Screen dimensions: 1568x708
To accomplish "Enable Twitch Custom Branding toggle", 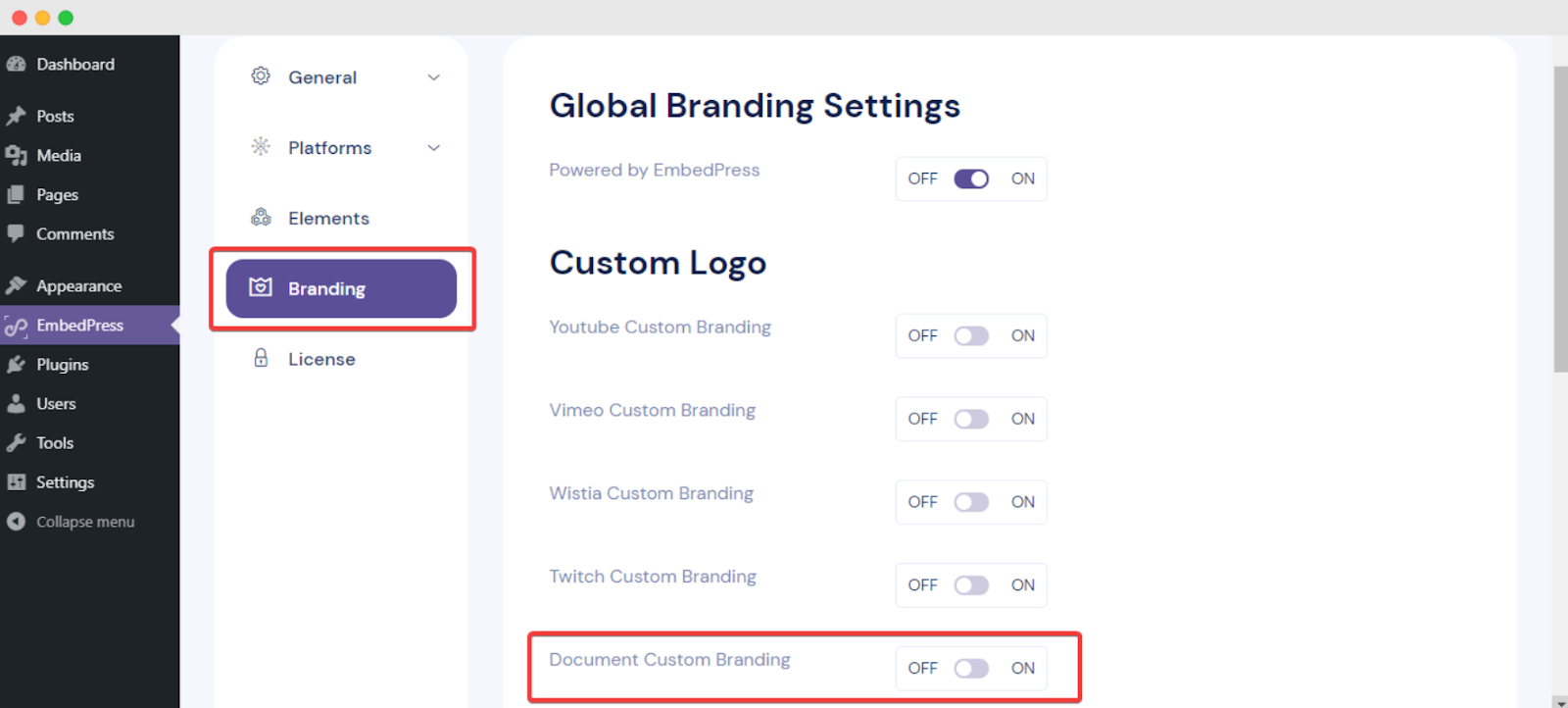I will pos(971,585).
